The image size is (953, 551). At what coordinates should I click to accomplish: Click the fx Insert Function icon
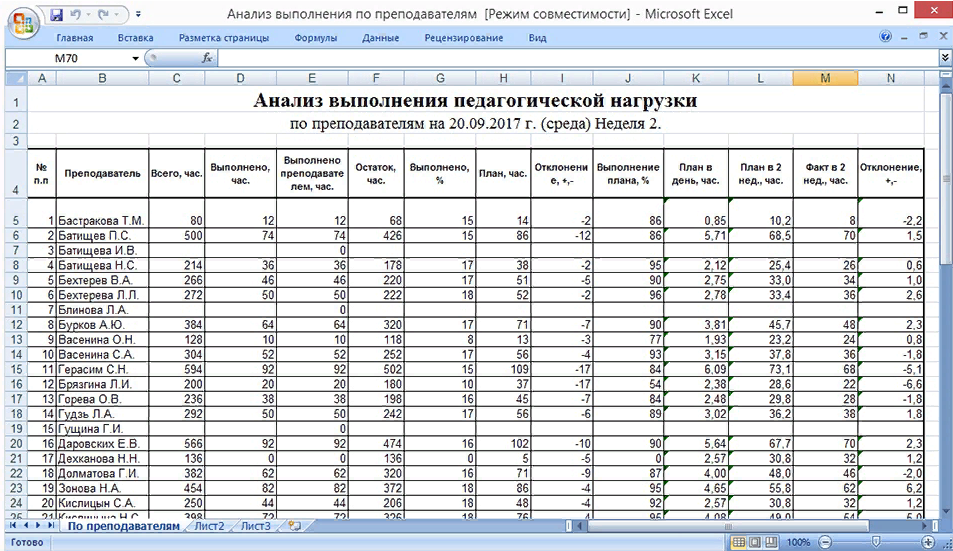(208, 58)
